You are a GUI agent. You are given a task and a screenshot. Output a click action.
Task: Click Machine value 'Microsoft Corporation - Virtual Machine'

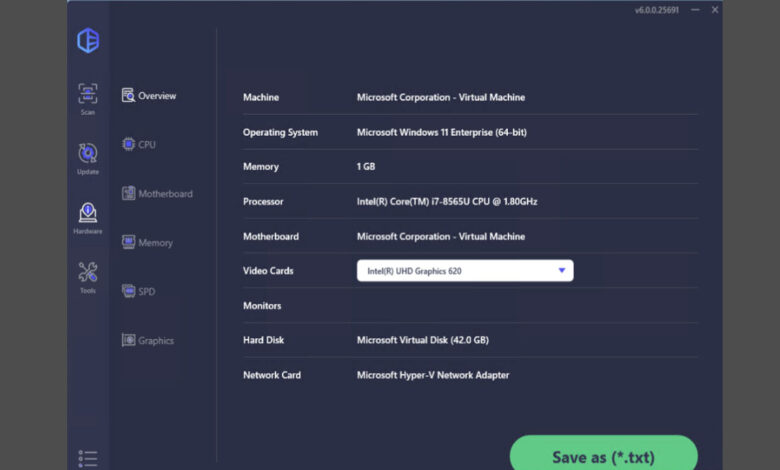click(x=441, y=97)
